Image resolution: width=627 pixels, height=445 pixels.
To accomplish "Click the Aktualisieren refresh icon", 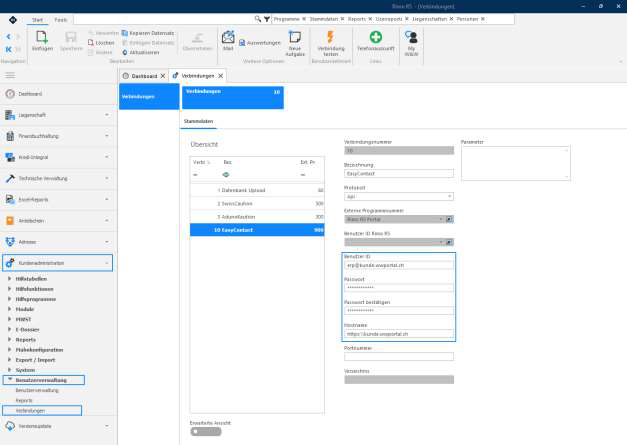I will (124, 52).
